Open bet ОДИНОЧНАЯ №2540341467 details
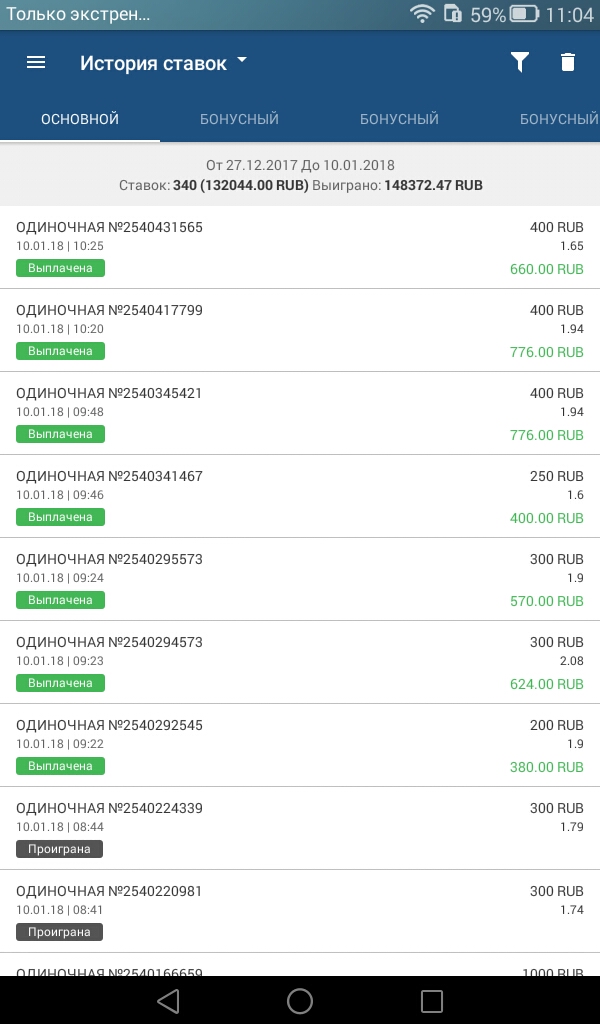 110,477
